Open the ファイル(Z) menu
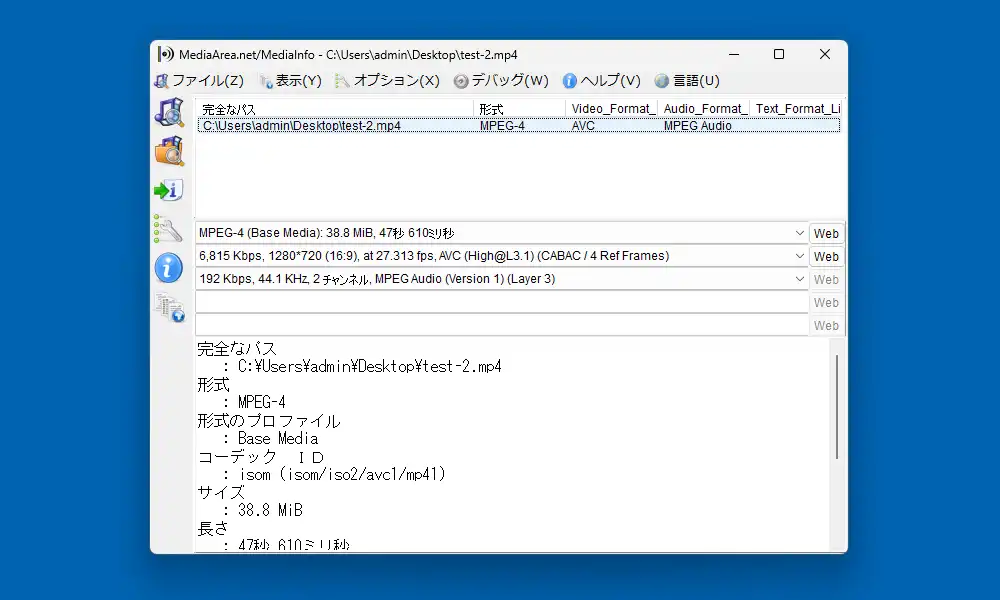The height and width of the screenshot is (600, 1000). [x=199, y=80]
